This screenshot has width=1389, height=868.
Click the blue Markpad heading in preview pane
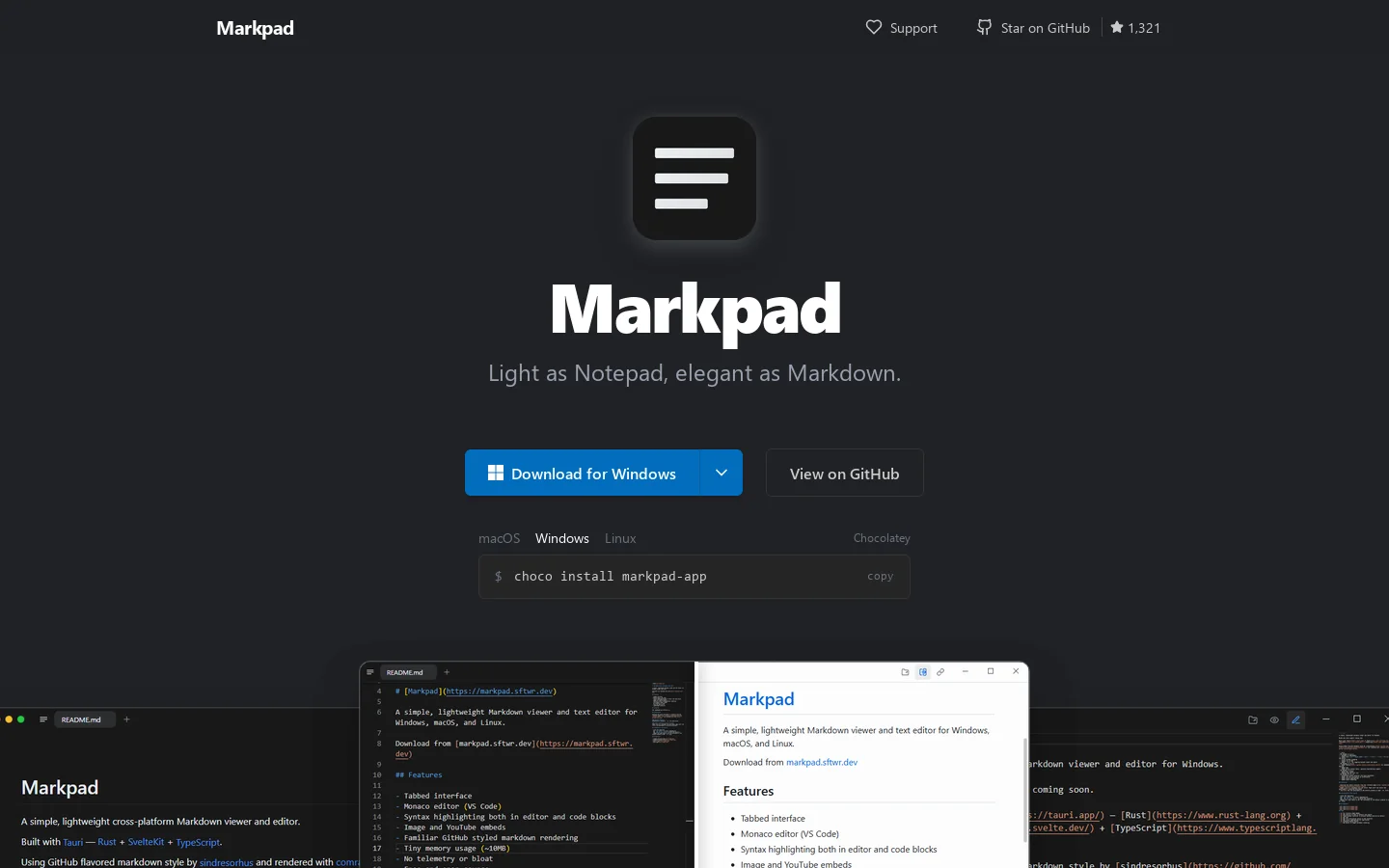(x=759, y=699)
